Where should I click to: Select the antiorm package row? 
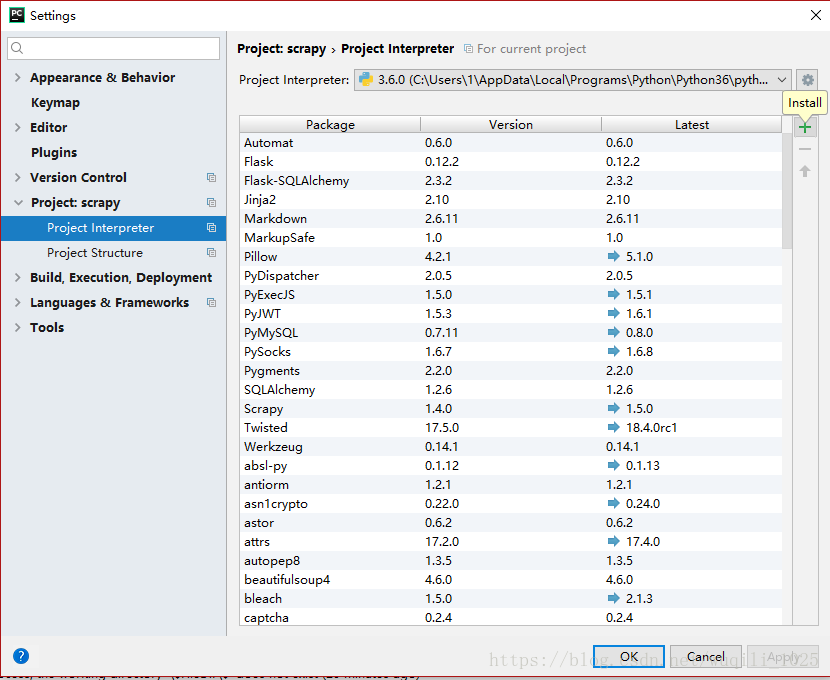(x=511, y=485)
